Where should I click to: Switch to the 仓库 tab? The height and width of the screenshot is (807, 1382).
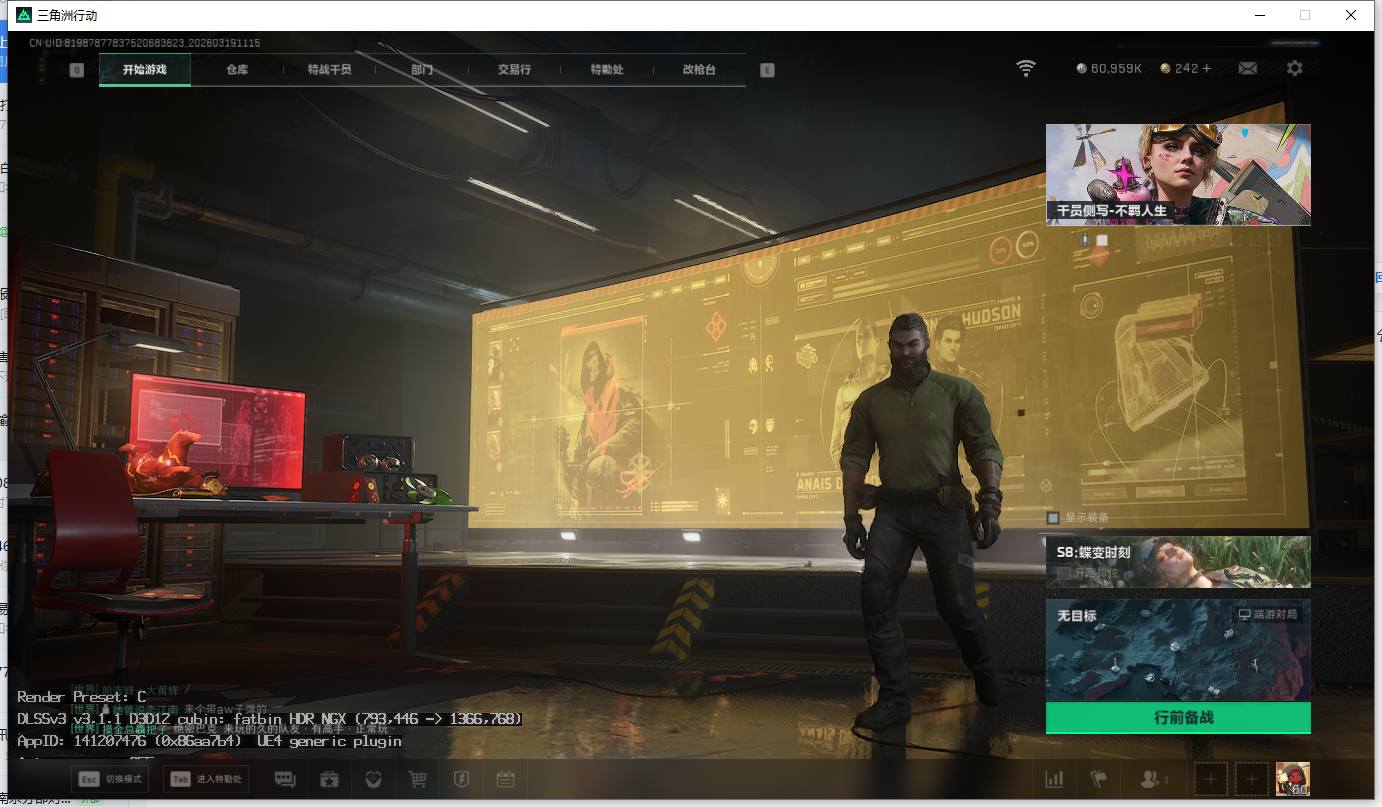(x=237, y=70)
